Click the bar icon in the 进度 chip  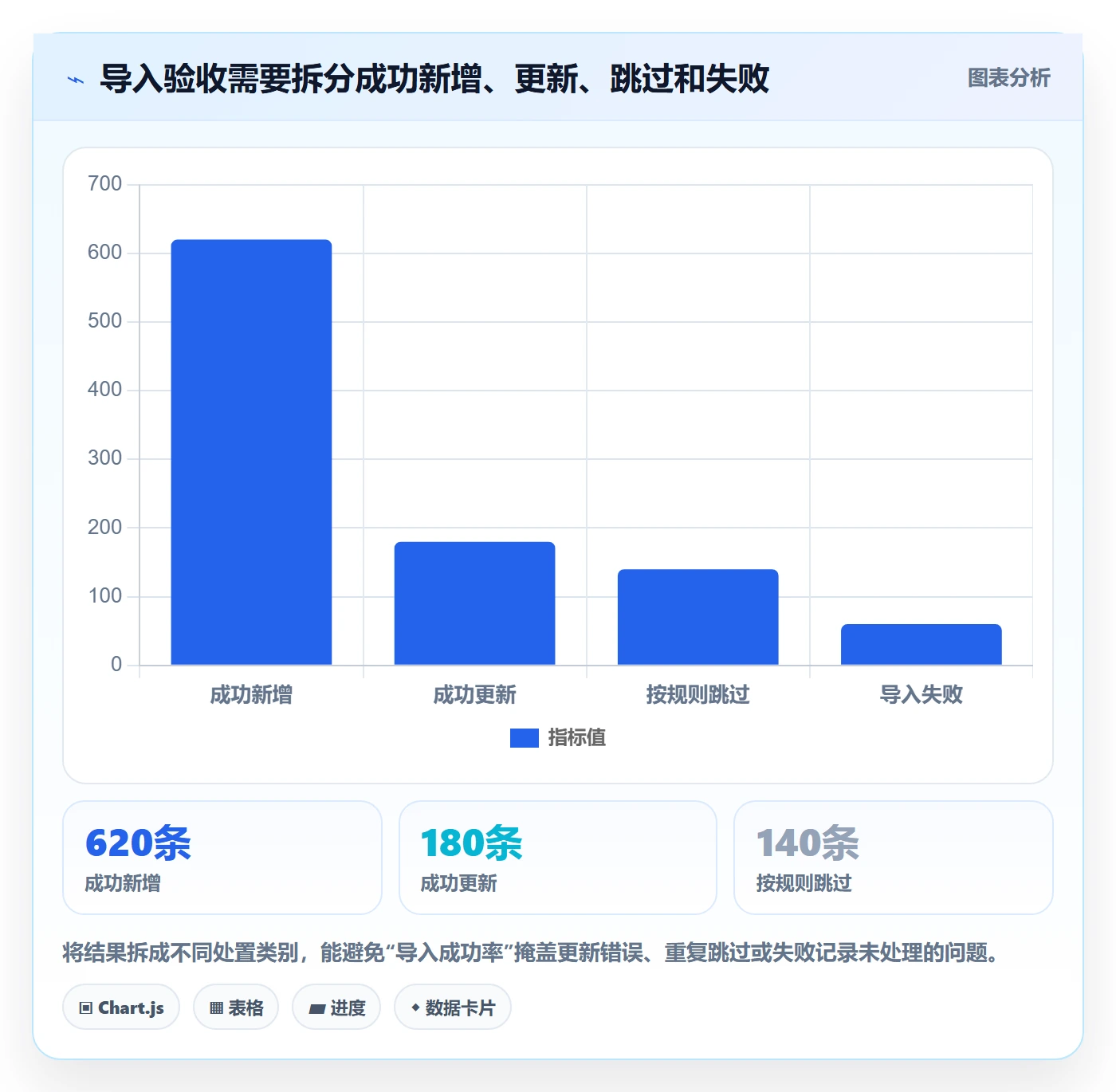point(316,1009)
